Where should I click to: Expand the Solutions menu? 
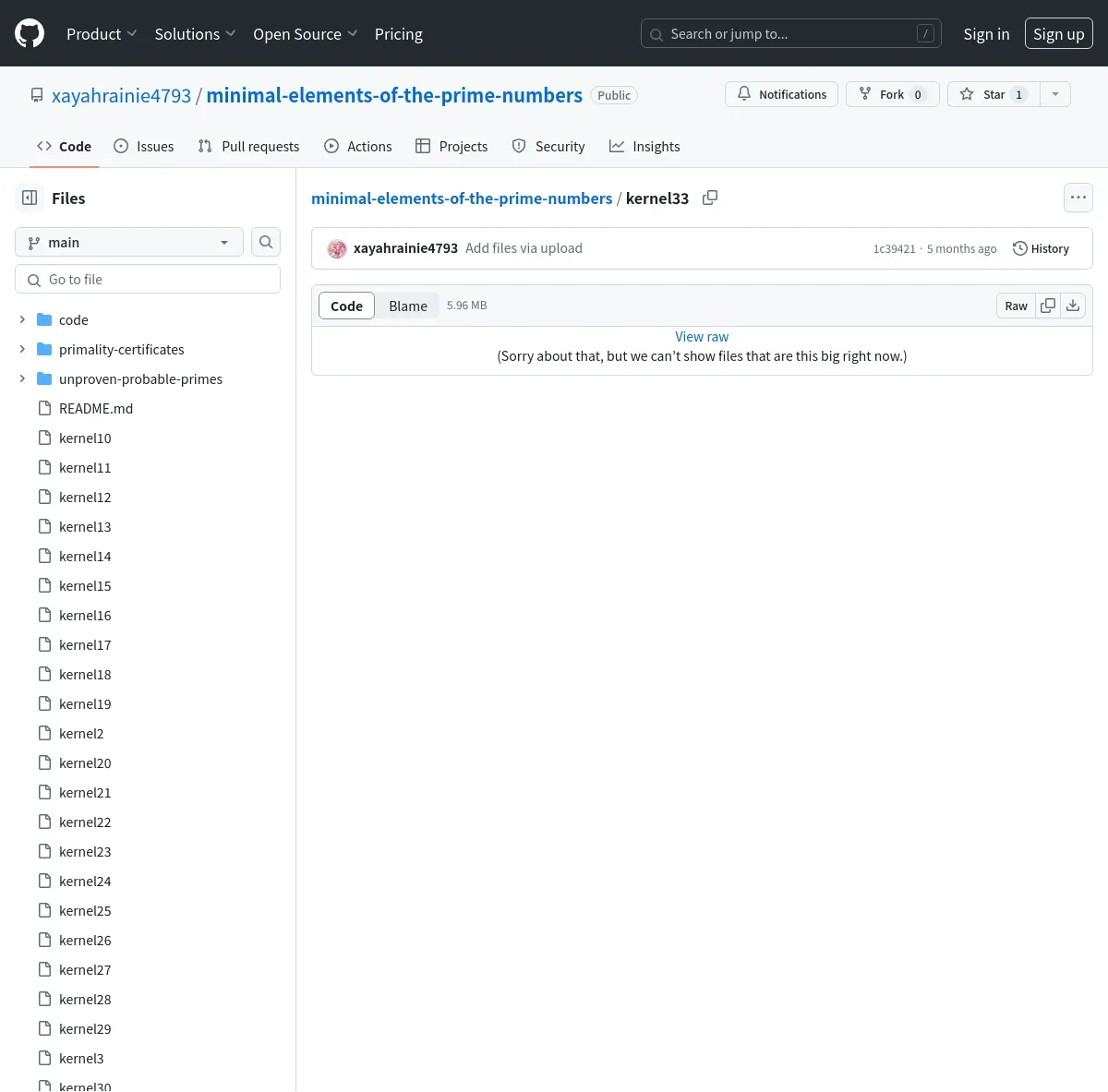click(195, 34)
